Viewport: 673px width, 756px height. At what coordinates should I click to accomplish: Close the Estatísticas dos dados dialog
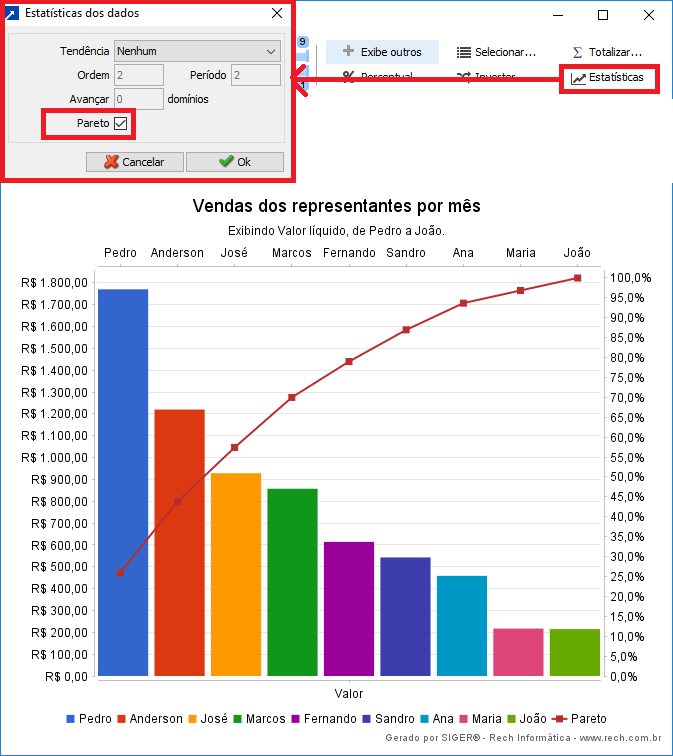pos(277,13)
